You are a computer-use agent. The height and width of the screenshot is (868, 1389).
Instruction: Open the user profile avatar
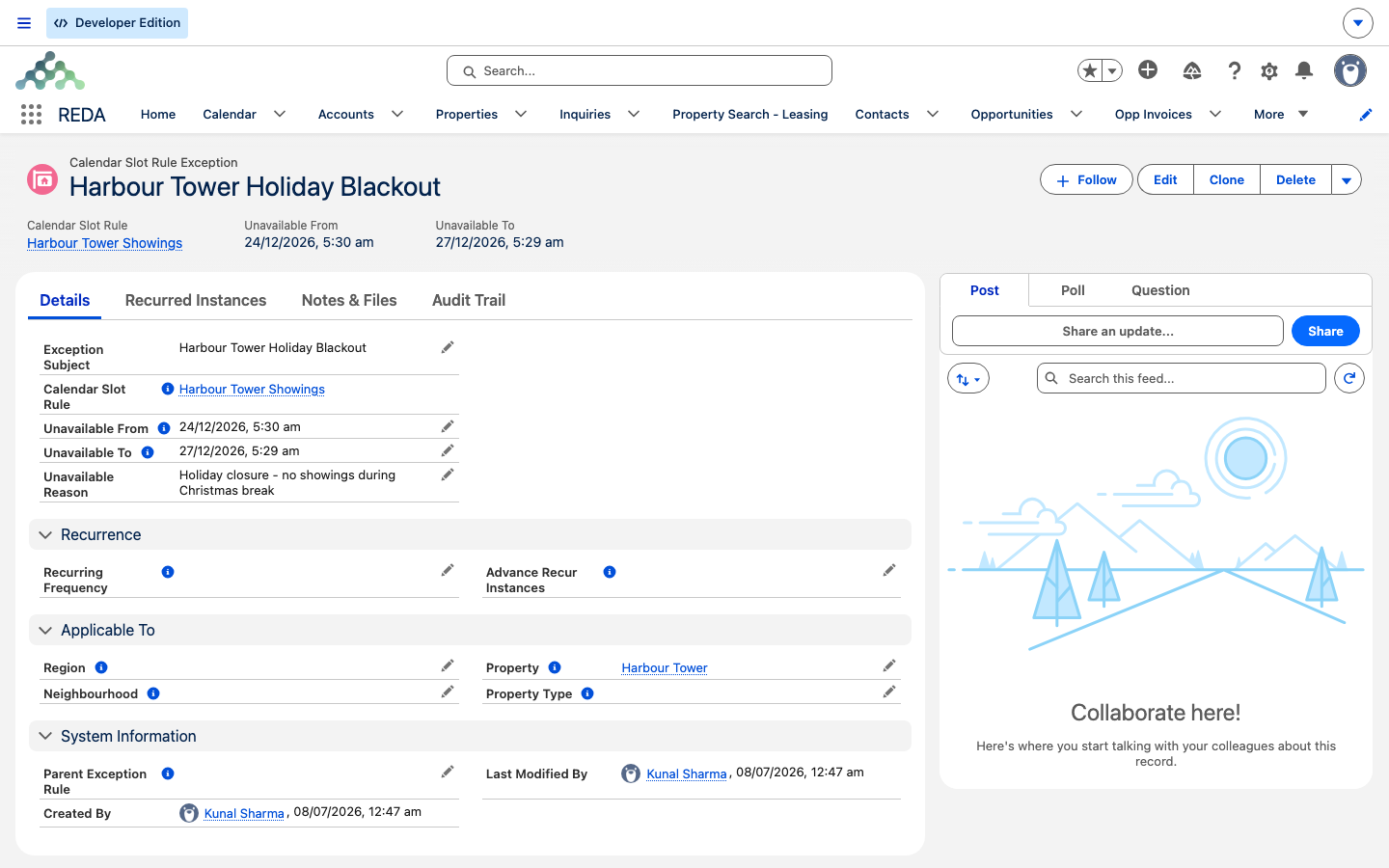(x=1350, y=70)
